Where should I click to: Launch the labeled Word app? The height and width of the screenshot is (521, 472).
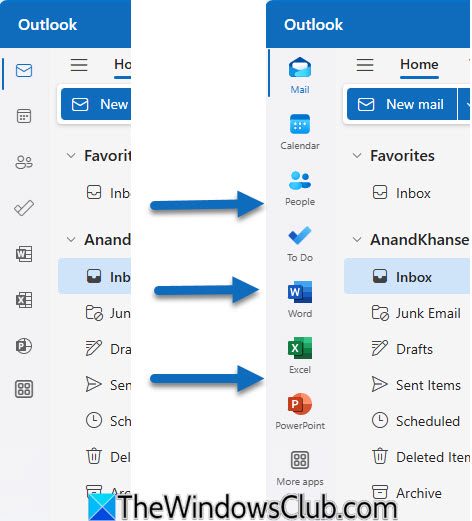(300, 300)
